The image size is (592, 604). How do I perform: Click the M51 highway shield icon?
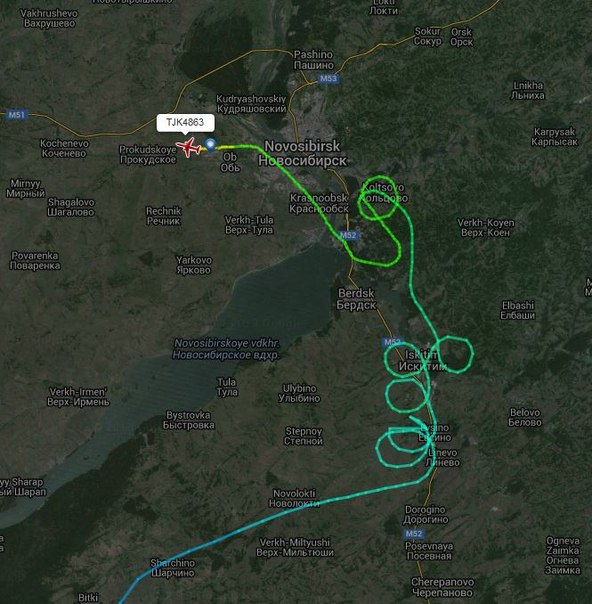point(17,114)
